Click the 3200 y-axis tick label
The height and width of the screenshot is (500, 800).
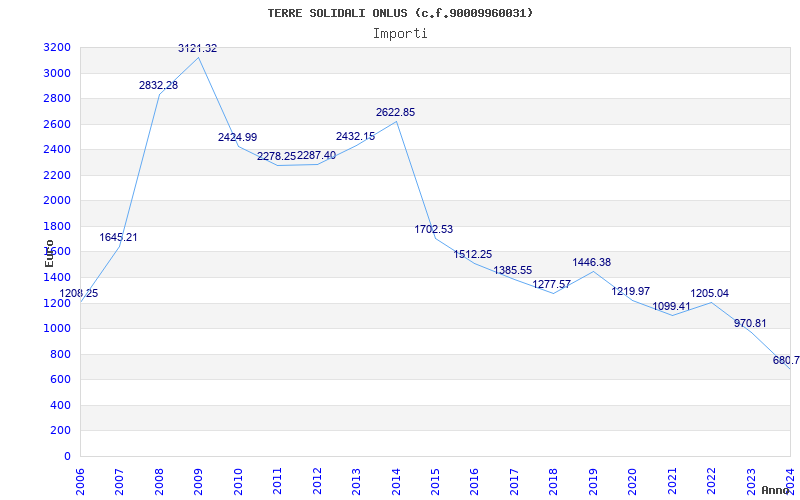[x=57, y=47]
